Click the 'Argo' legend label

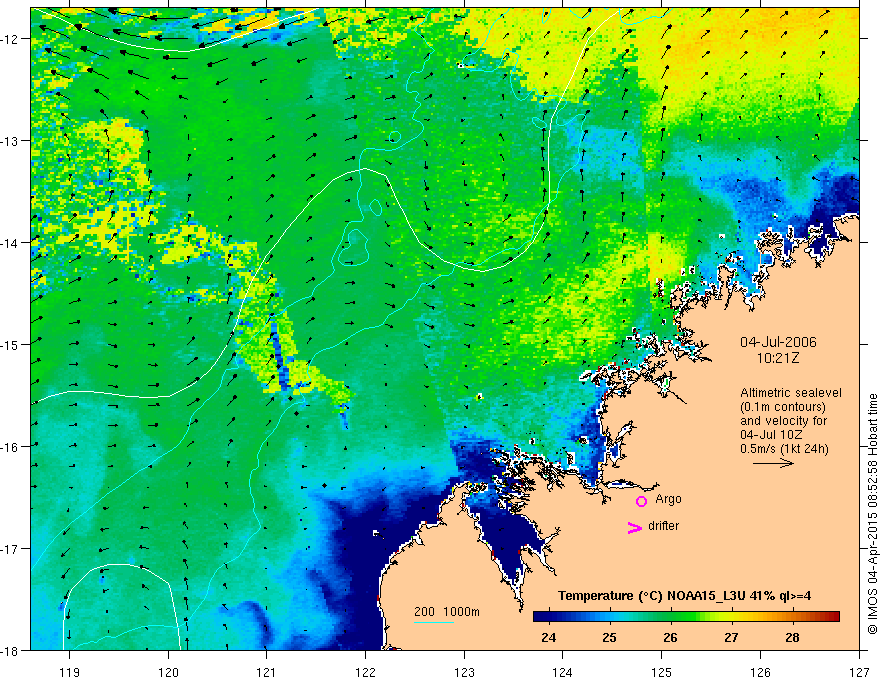pyautogui.click(x=668, y=499)
